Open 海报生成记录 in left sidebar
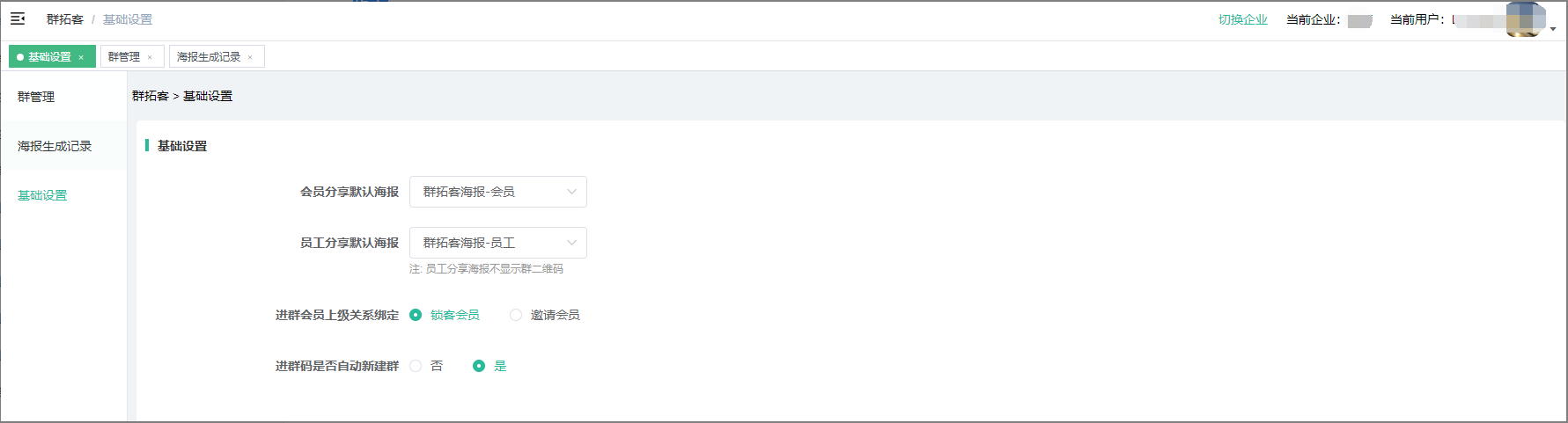The image size is (1568, 423). click(55, 146)
